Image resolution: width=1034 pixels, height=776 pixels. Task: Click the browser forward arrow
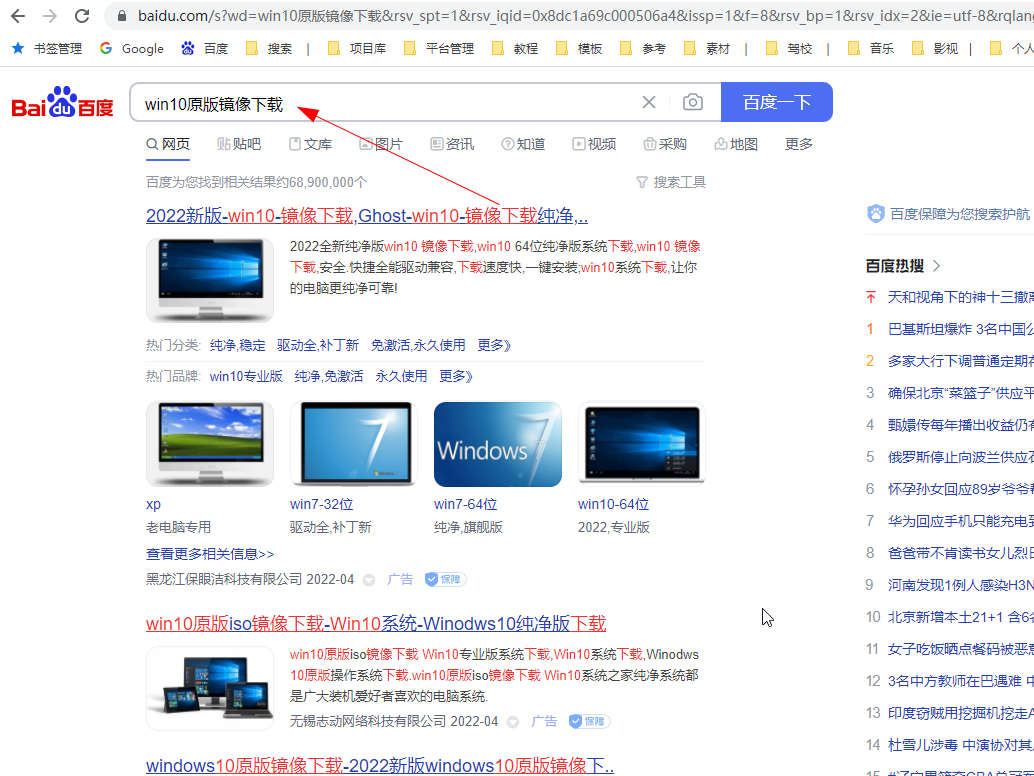coord(49,16)
